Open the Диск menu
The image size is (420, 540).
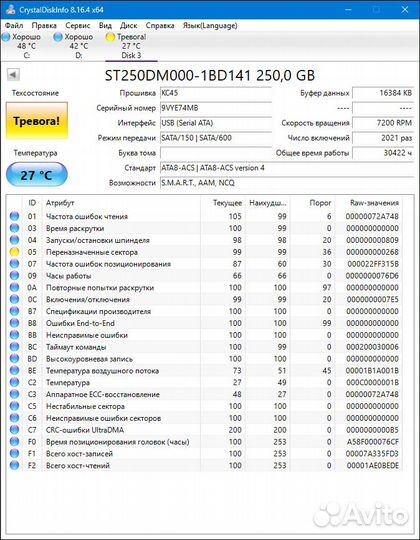[x=128, y=25]
